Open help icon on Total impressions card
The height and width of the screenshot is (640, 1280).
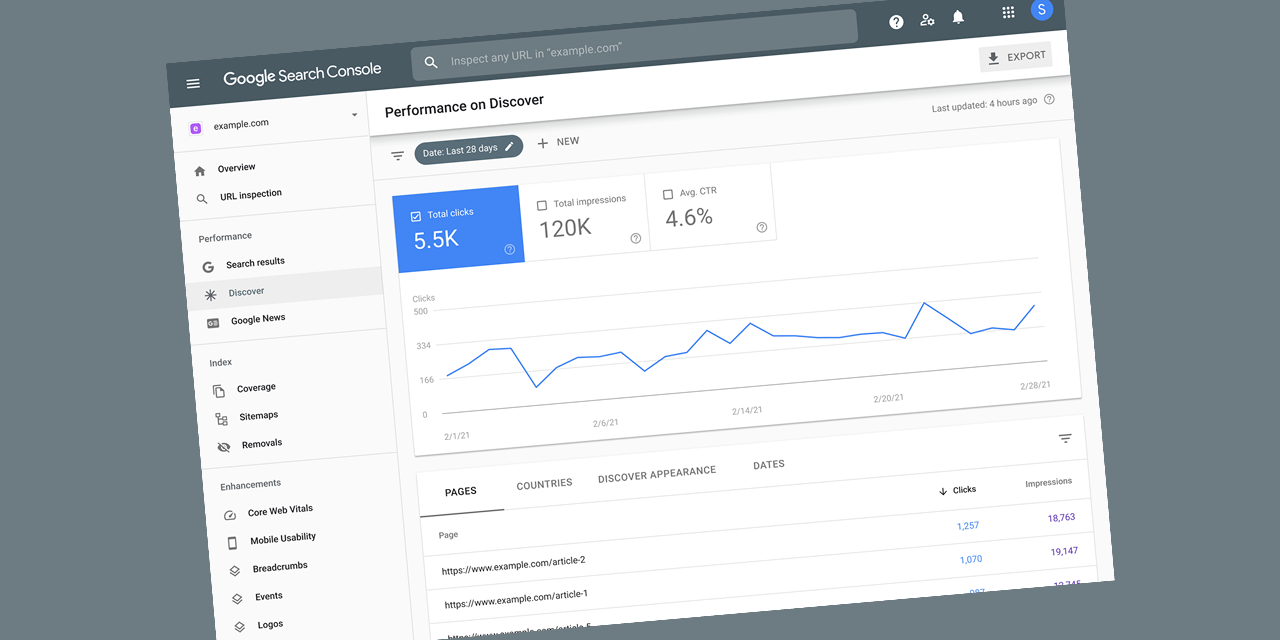(636, 238)
